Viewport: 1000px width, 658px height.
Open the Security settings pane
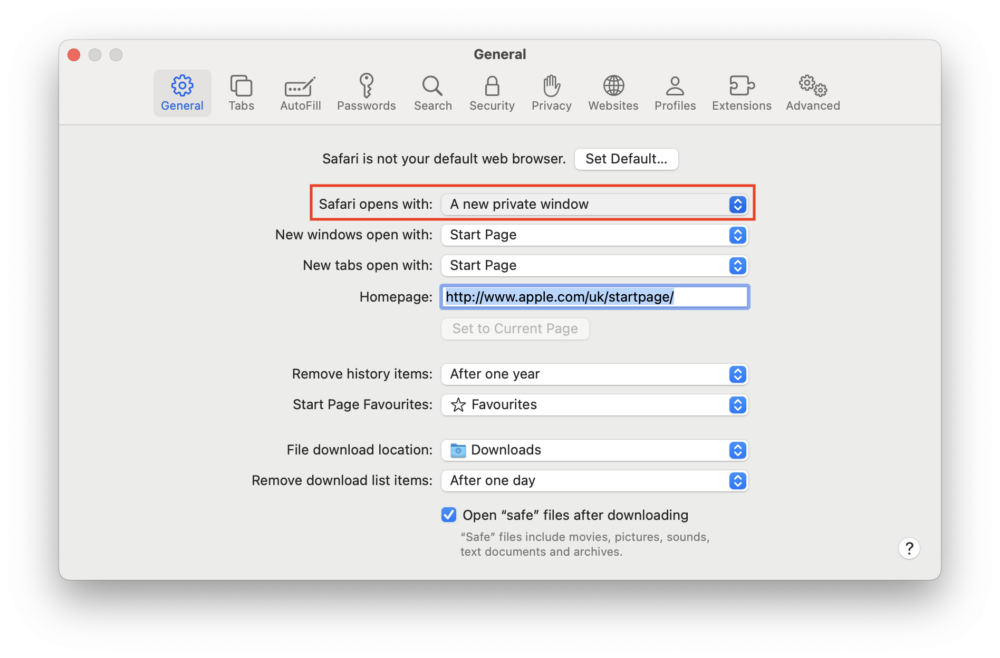[491, 92]
